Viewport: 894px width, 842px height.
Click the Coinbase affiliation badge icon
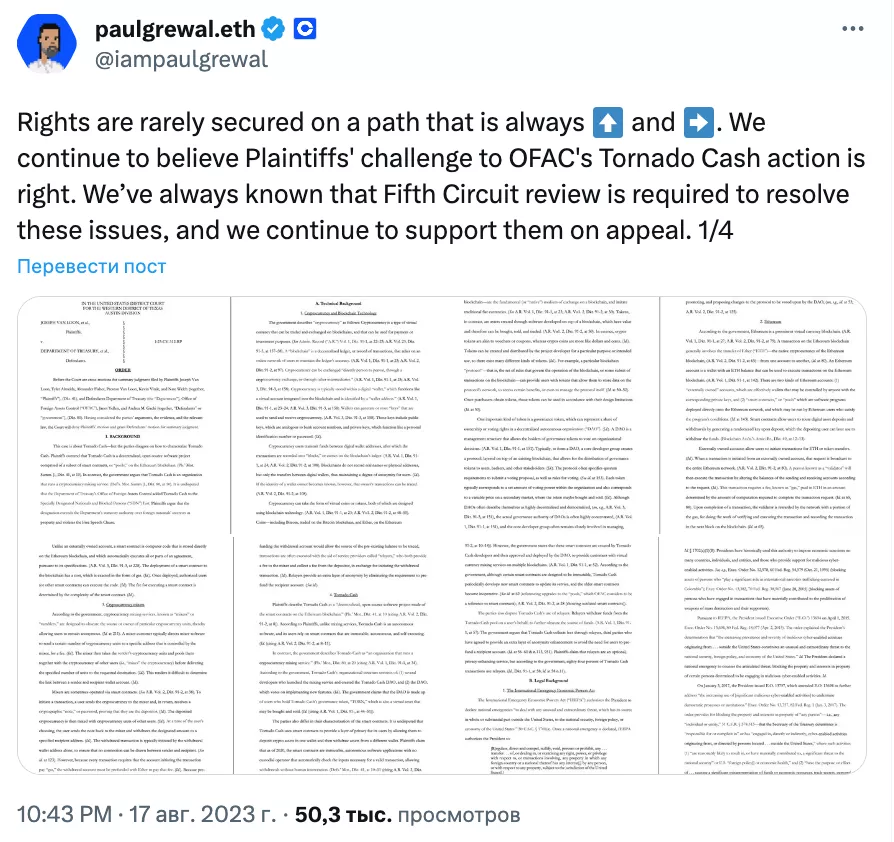(x=303, y=30)
